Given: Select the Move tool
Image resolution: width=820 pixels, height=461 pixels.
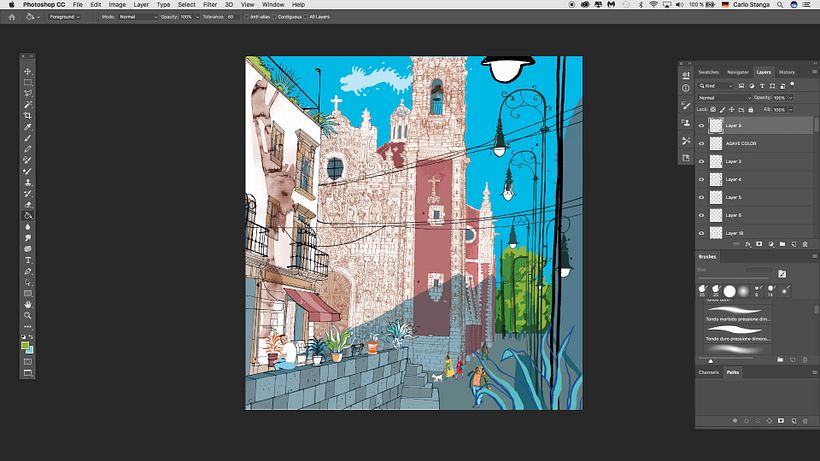Looking at the screenshot, I should click(x=28, y=72).
